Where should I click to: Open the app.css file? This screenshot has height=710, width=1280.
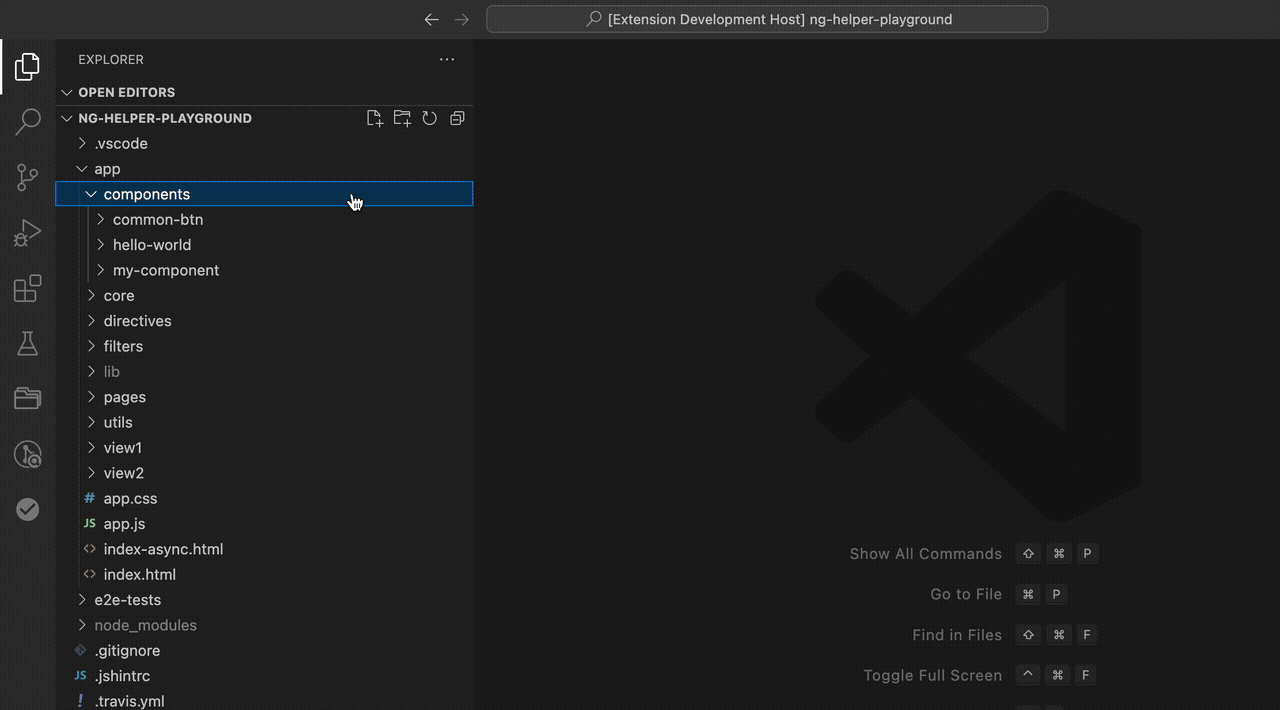tap(264, 498)
